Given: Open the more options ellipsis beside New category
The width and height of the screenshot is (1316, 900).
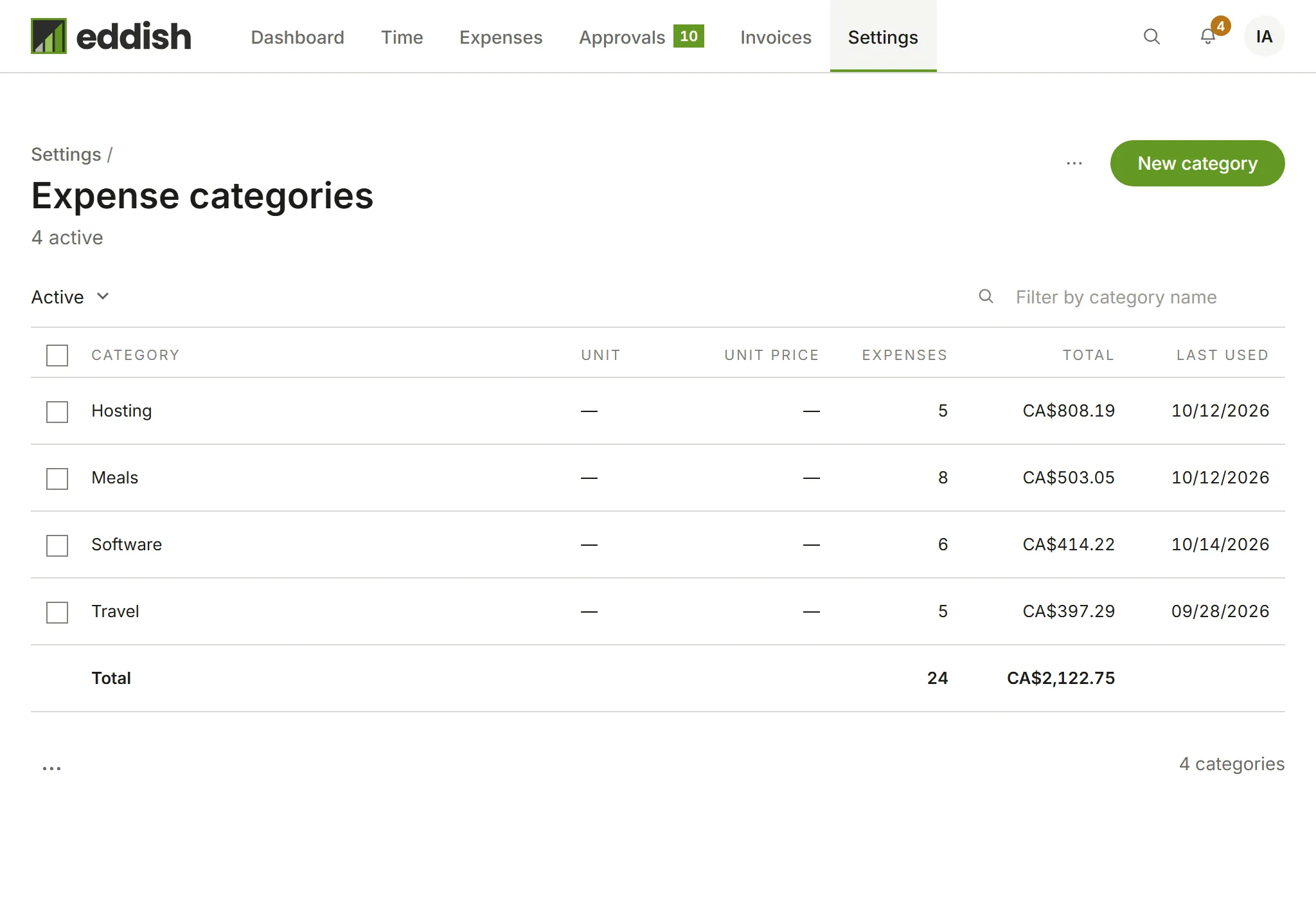Looking at the screenshot, I should (x=1074, y=163).
